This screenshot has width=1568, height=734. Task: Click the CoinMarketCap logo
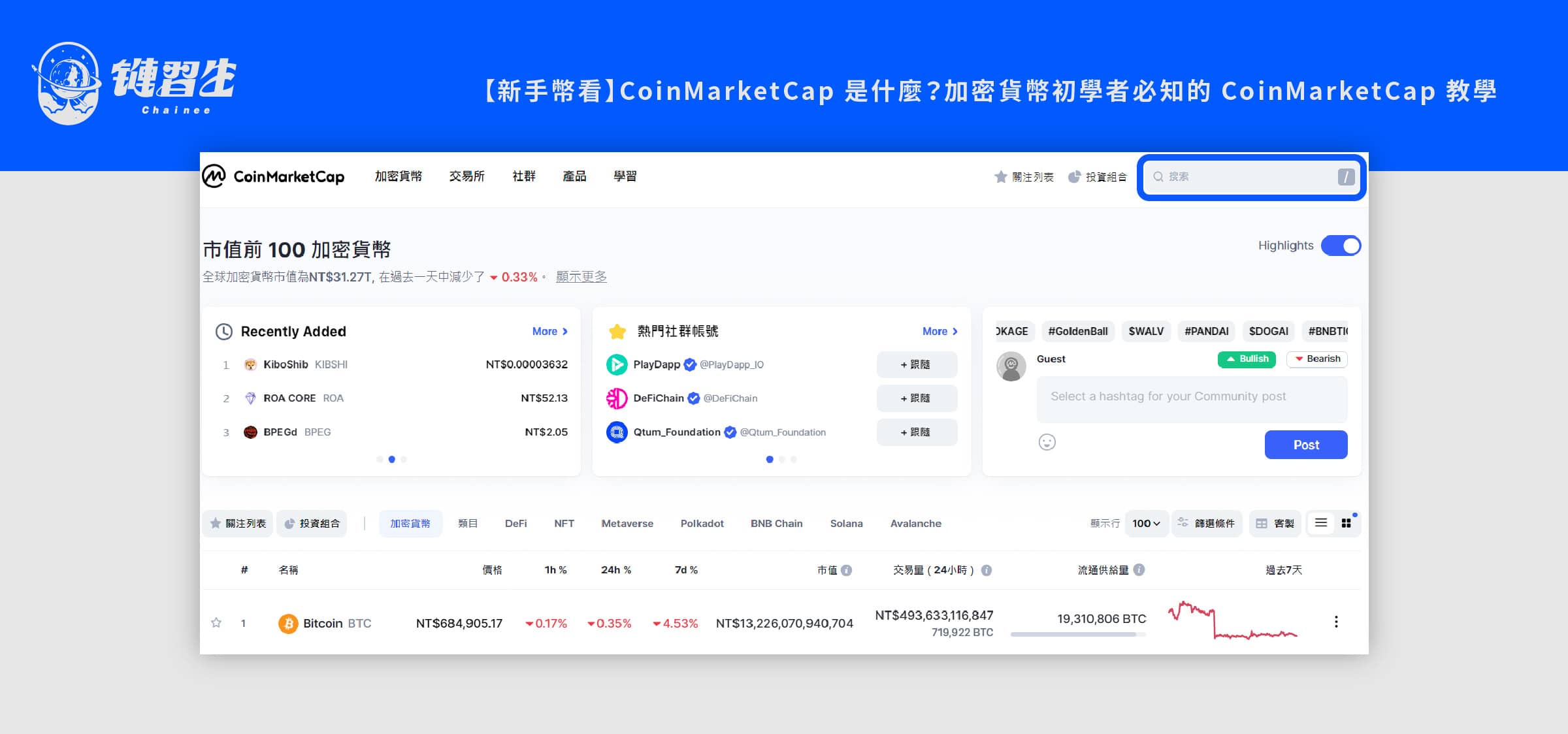[x=273, y=176]
